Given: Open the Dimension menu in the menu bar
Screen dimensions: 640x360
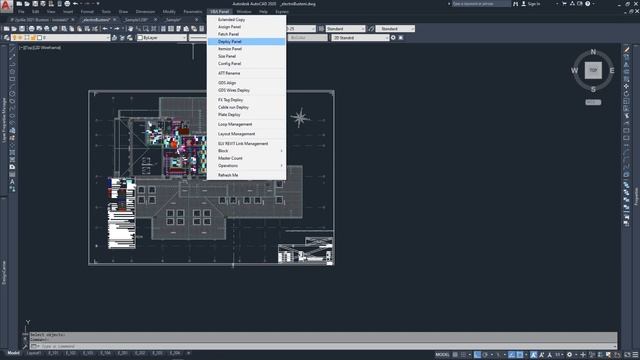Looking at the screenshot, I should click(145, 12).
